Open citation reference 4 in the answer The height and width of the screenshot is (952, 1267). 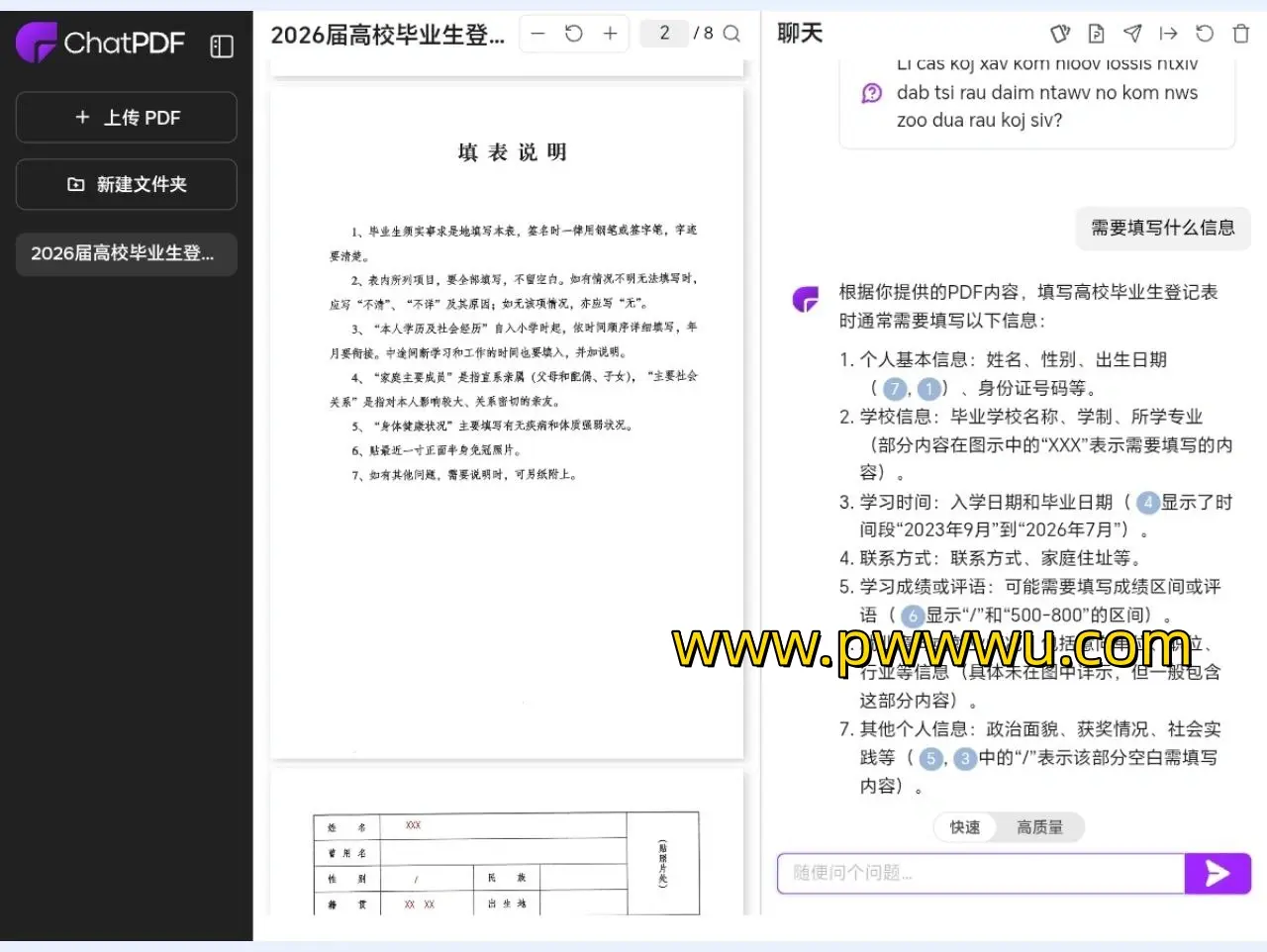1147,503
